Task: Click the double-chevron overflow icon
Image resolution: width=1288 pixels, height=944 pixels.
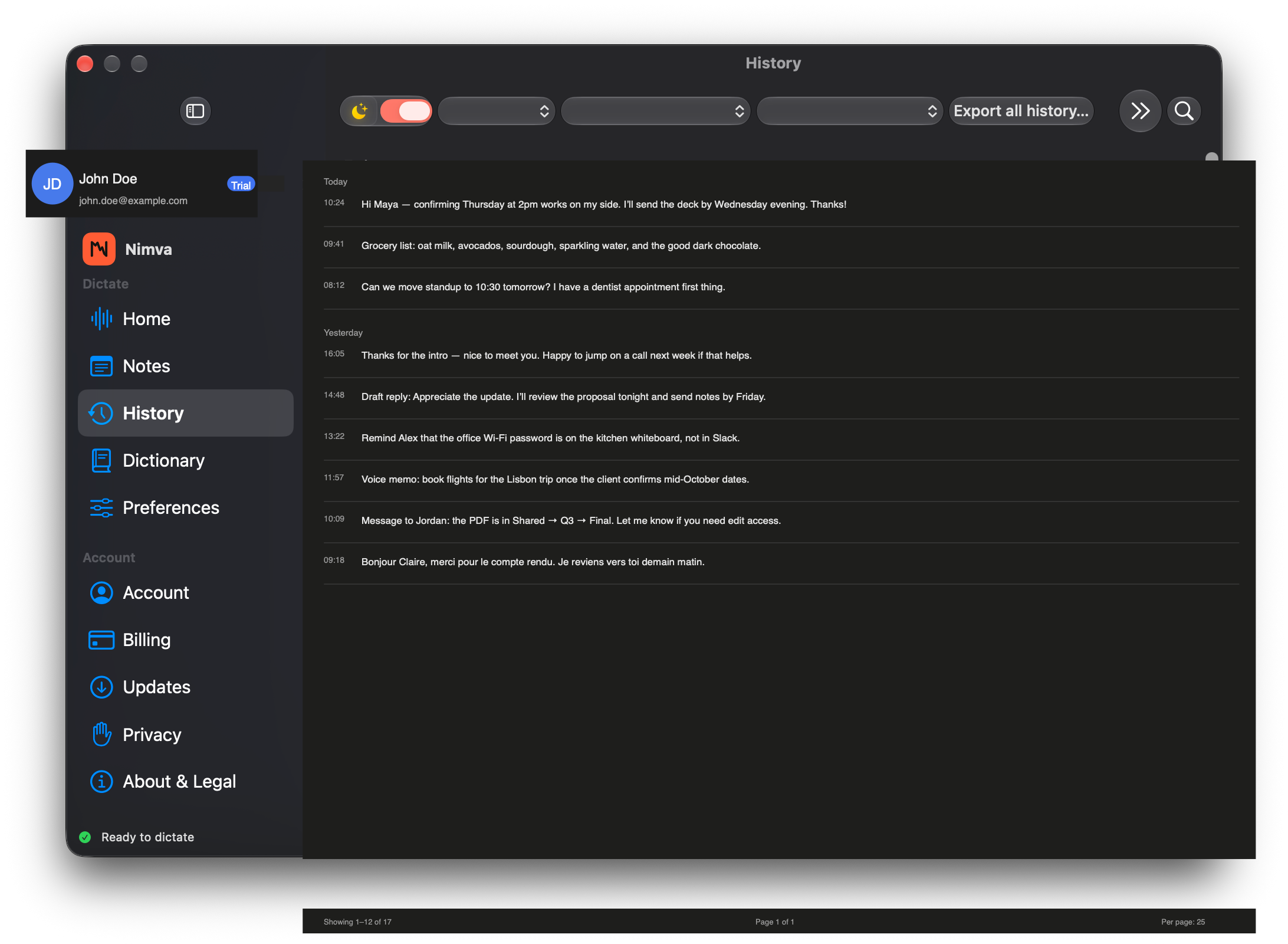Action: [1140, 111]
